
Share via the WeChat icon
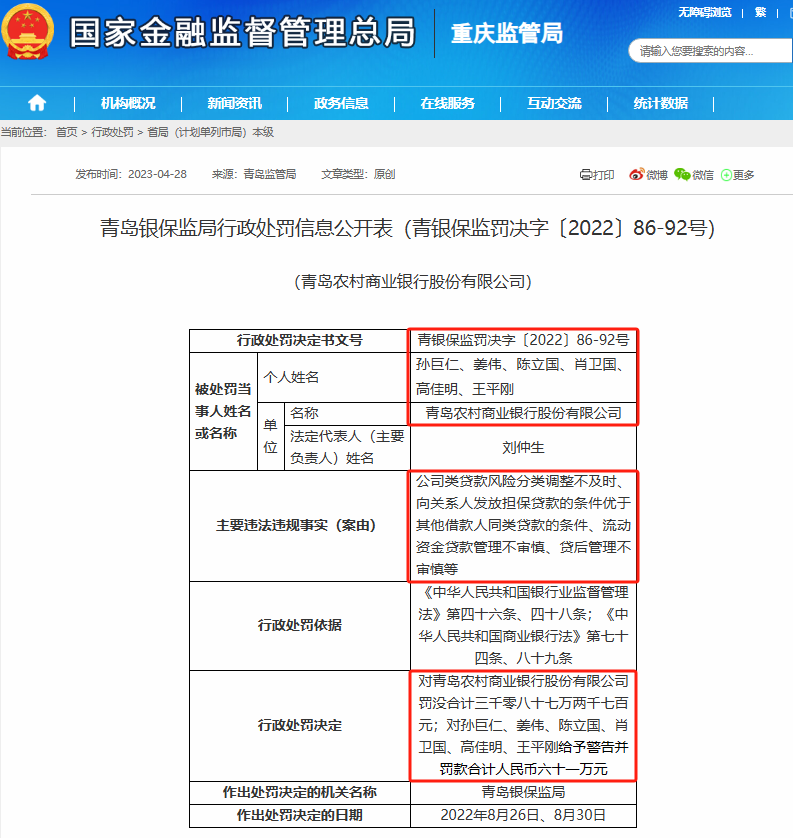tap(682, 174)
